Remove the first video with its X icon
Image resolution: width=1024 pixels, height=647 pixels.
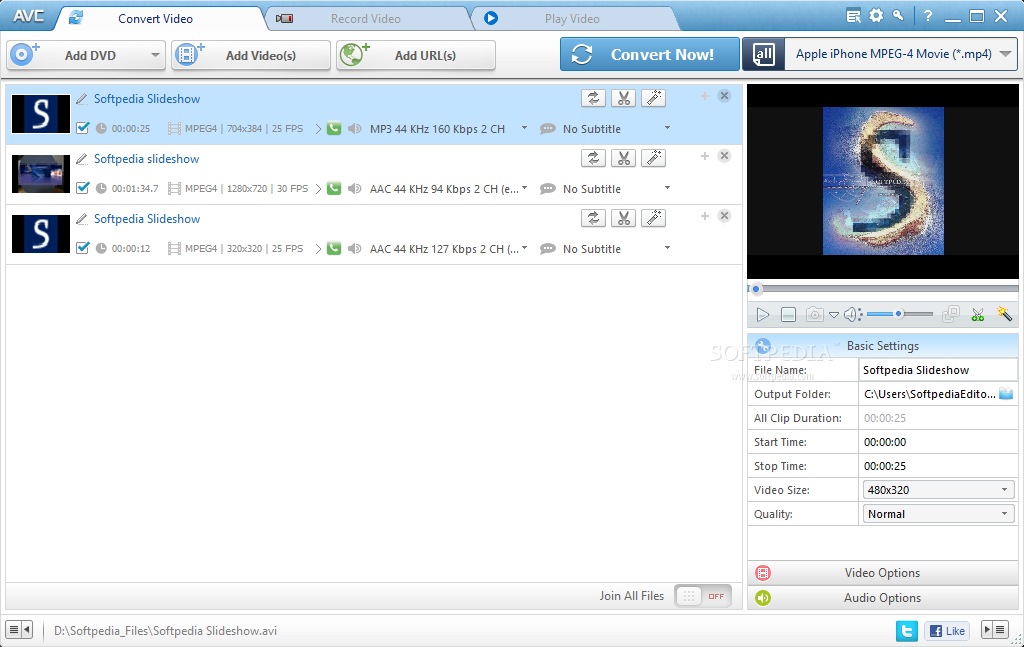(x=724, y=96)
